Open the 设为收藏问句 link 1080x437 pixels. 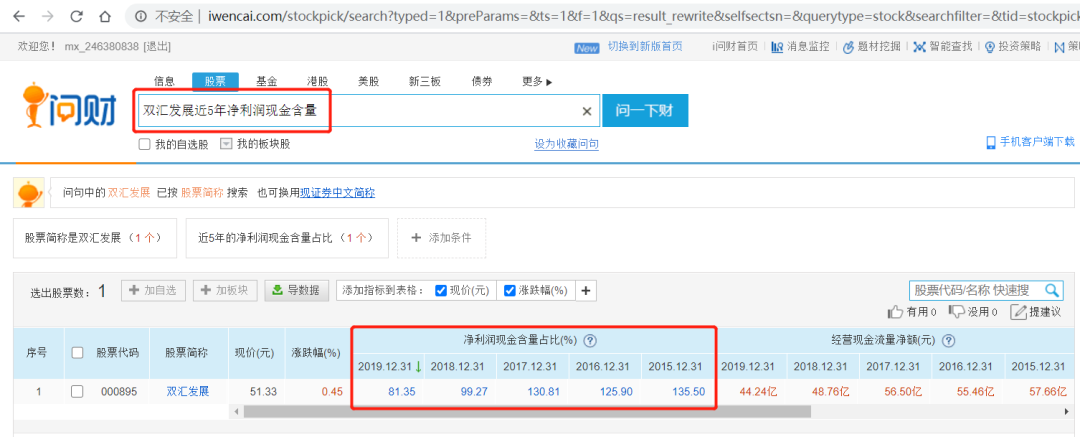point(566,144)
